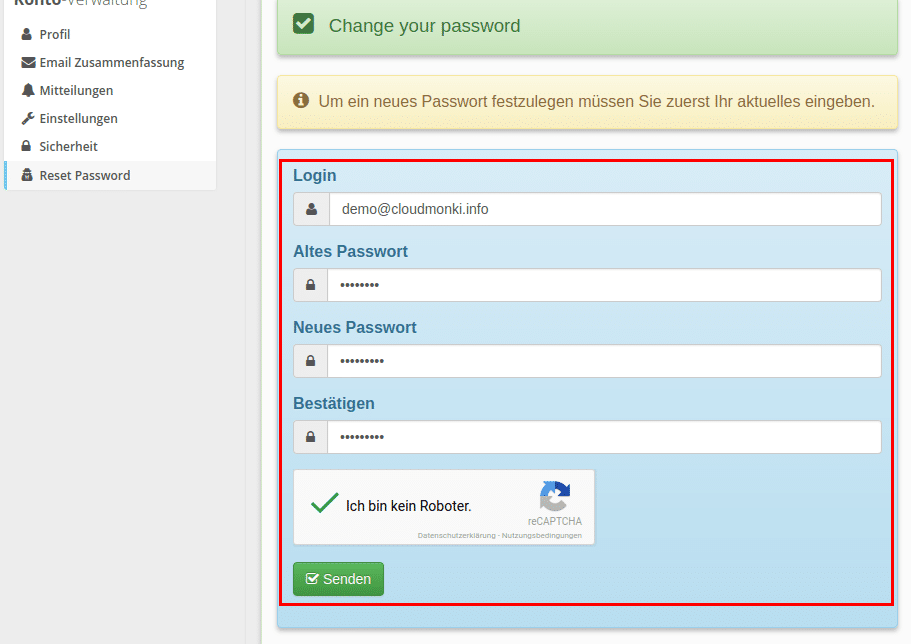This screenshot has width=911, height=644.
Task: Click the green Change your password checkmark
Action: (303, 24)
